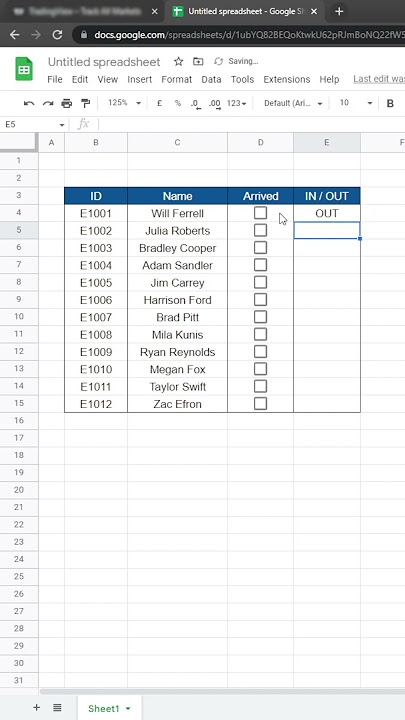Click the Move to folder icon
The width and height of the screenshot is (405, 720).
(198, 62)
